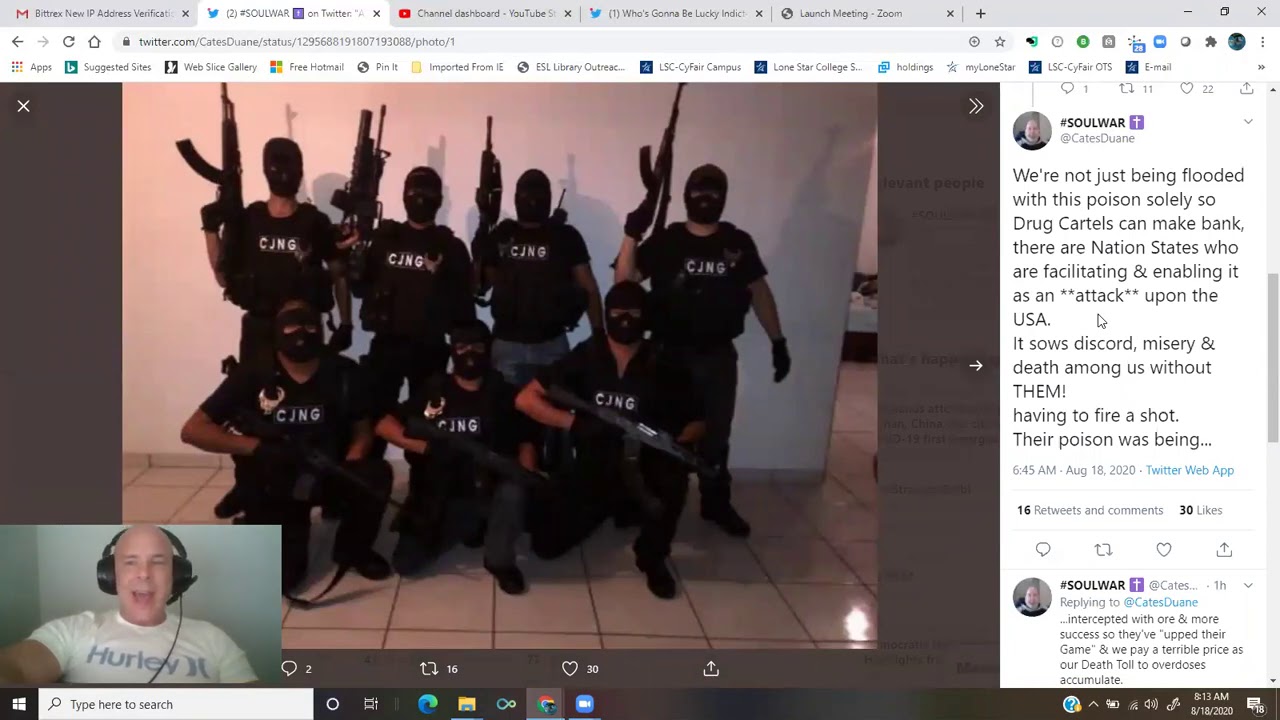Show more bookmarks with double chevron

point(1261,67)
